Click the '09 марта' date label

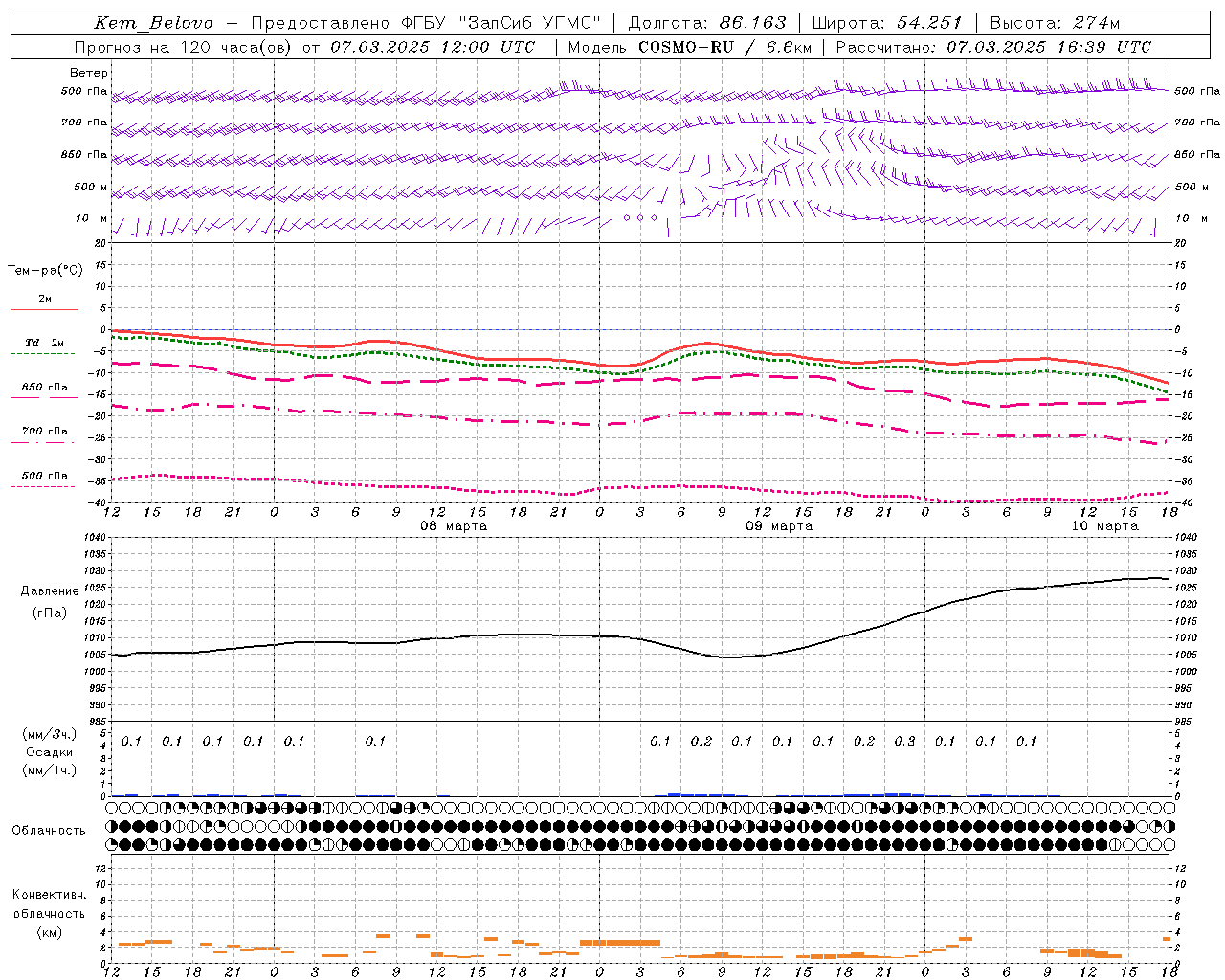pos(779,526)
